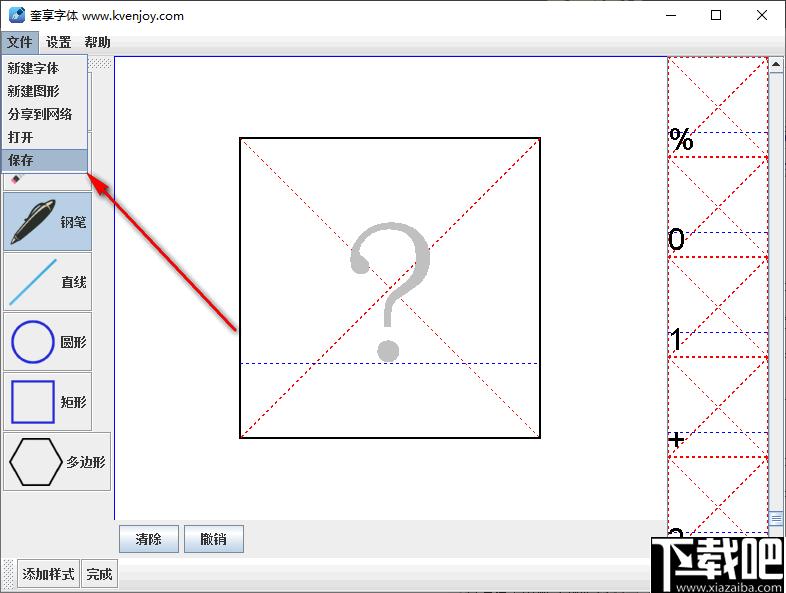The width and height of the screenshot is (786, 593).
Task: Select the 0 character cell
Action: click(x=718, y=208)
